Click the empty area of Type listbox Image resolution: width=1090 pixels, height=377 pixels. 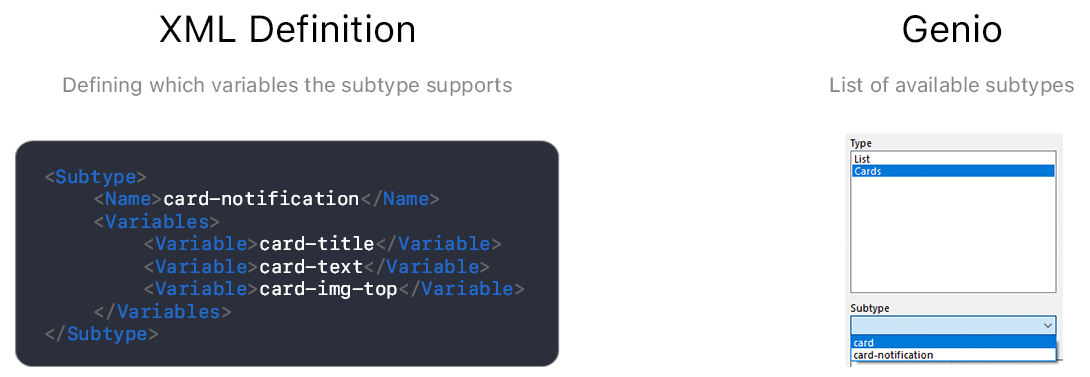[952, 234]
